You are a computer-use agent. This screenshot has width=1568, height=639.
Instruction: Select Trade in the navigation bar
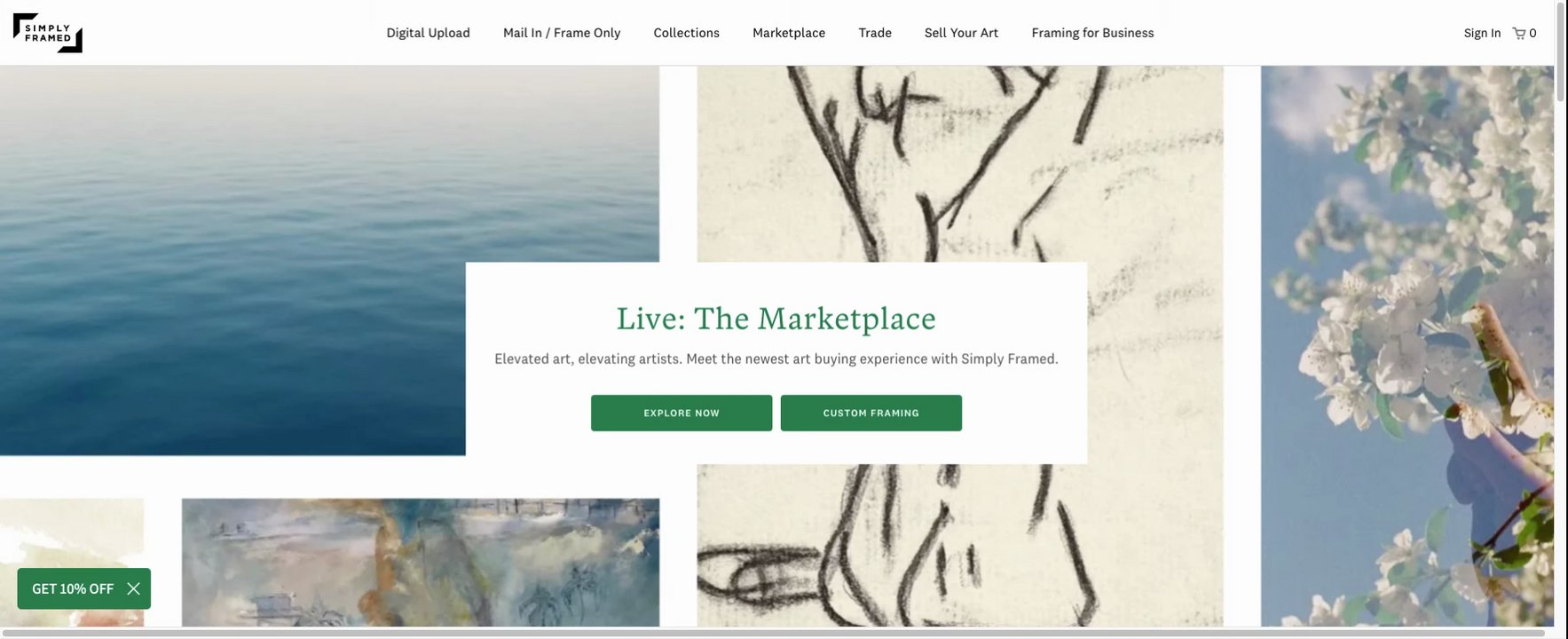(875, 33)
